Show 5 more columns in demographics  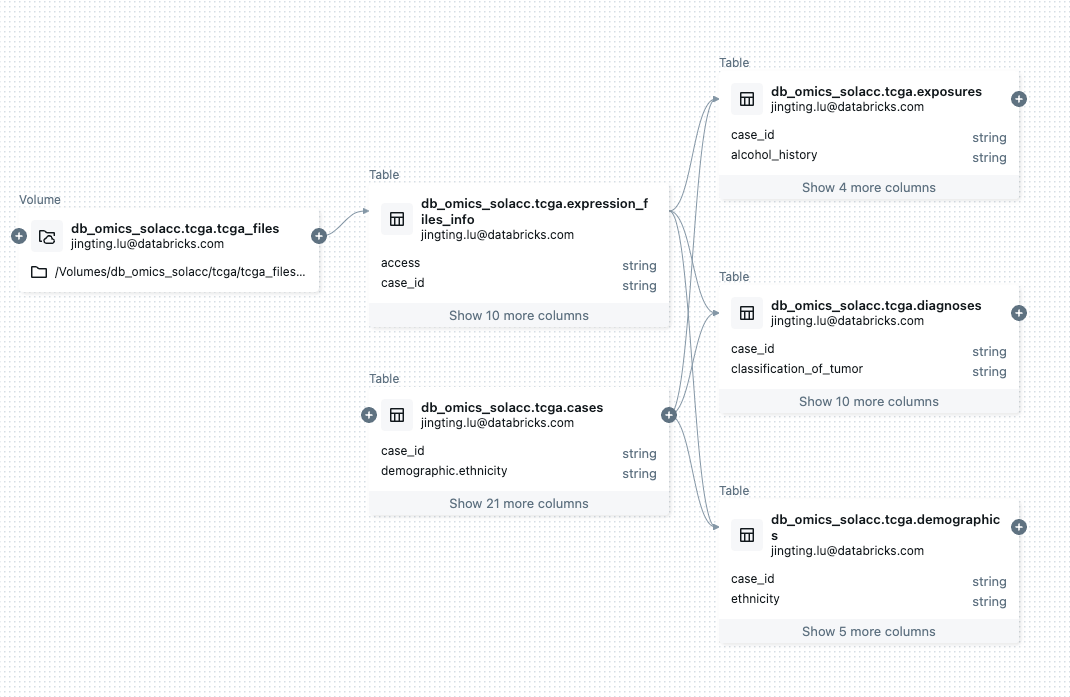pos(868,631)
